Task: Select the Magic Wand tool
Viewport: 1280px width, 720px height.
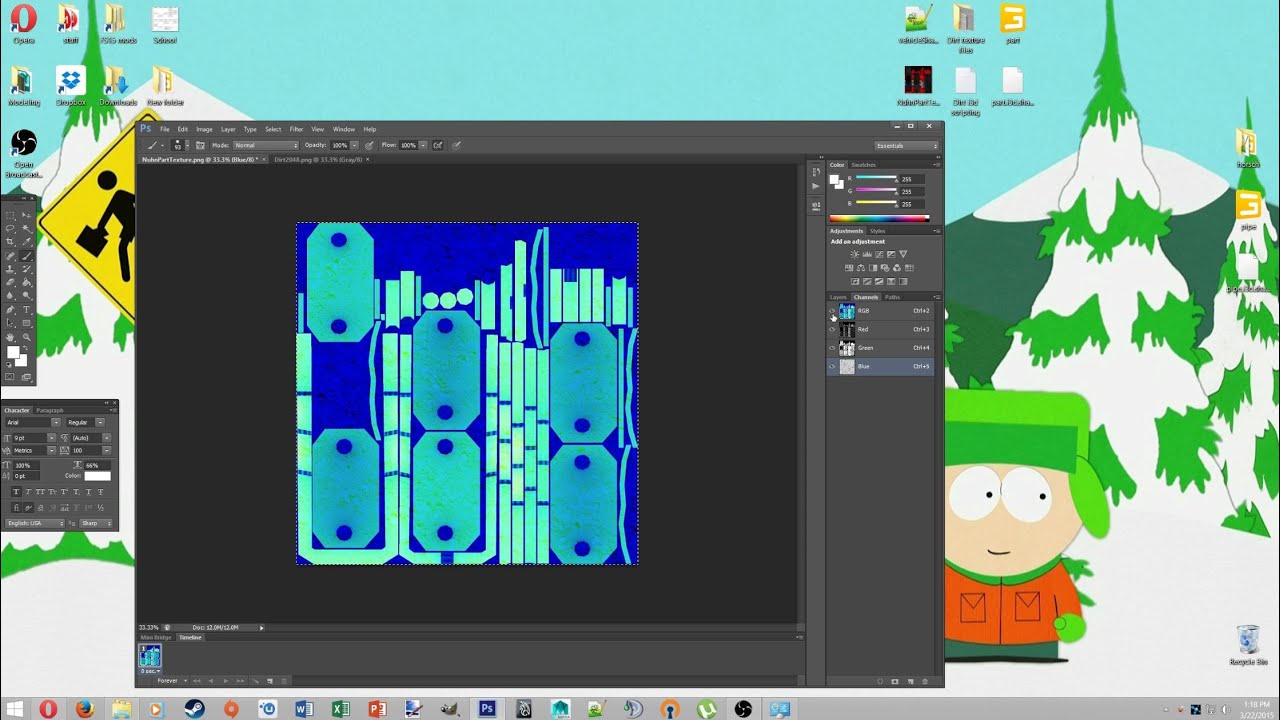Action: [27, 228]
